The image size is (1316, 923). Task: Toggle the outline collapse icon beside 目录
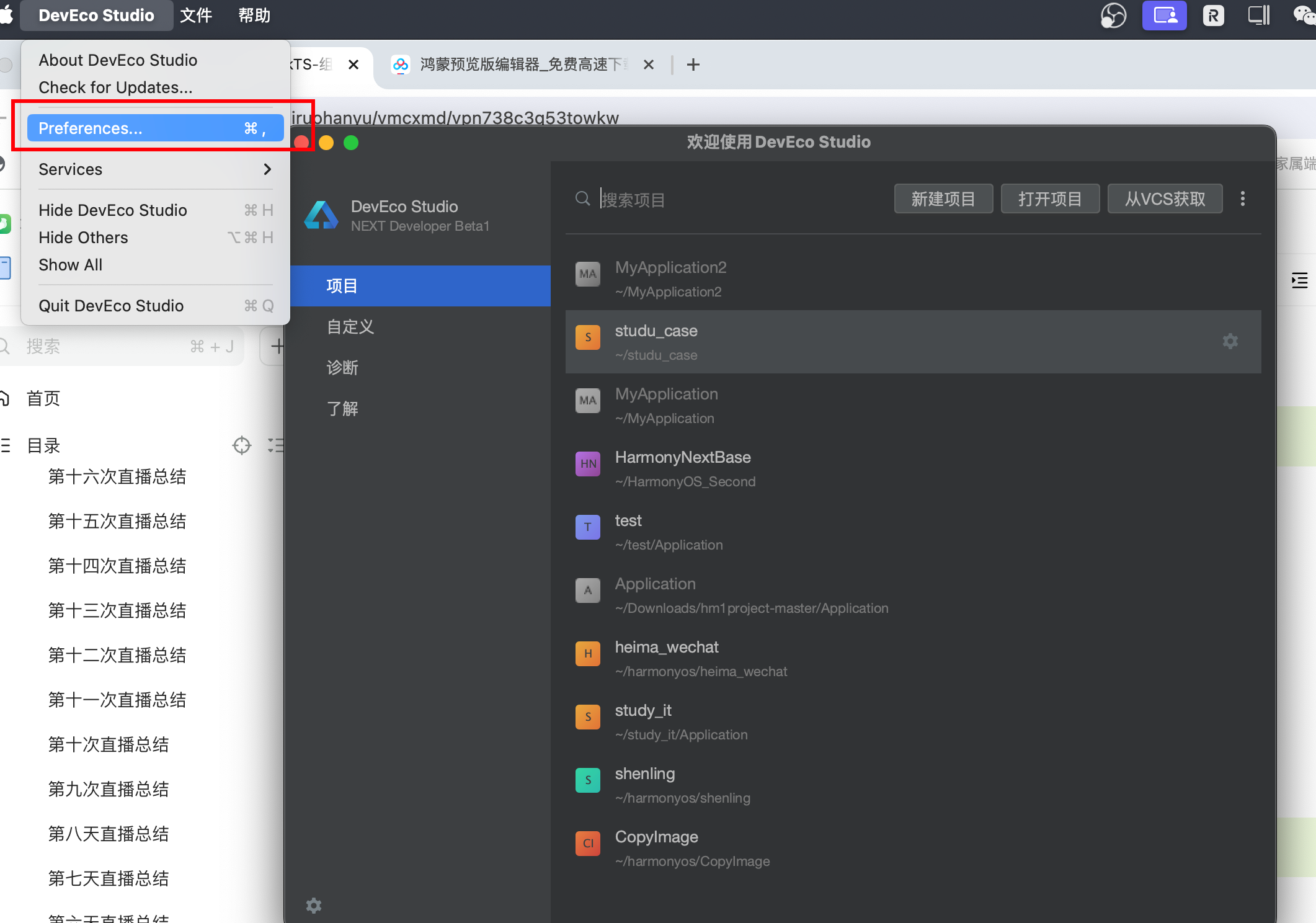275,445
